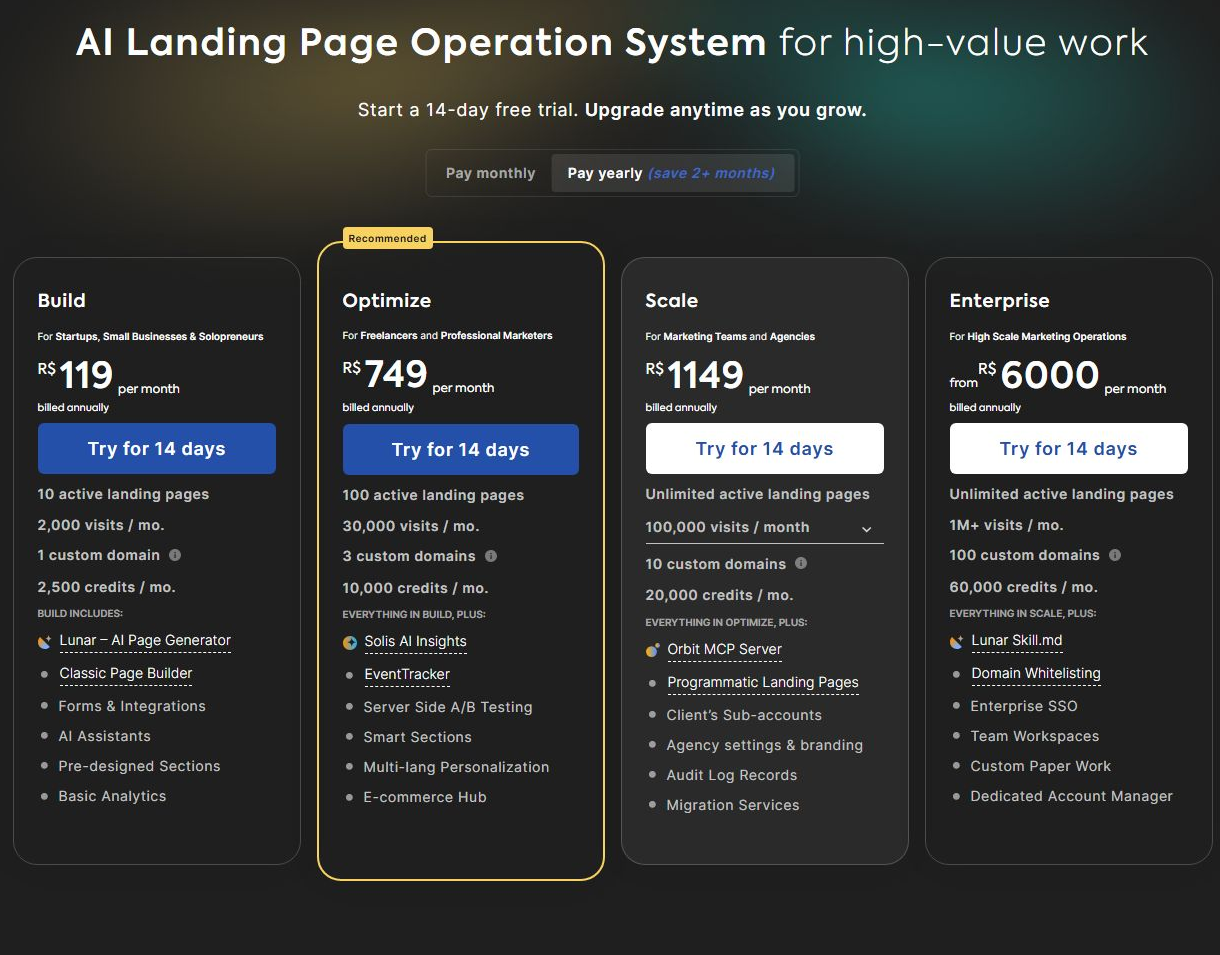Open the Lunar – AI Page Generator link

145,641
